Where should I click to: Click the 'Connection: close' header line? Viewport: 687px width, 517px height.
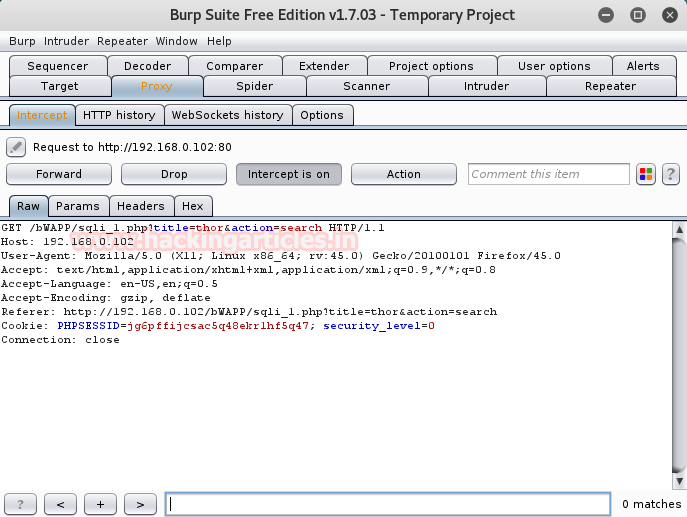pyautogui.click(x=60, y=340)
